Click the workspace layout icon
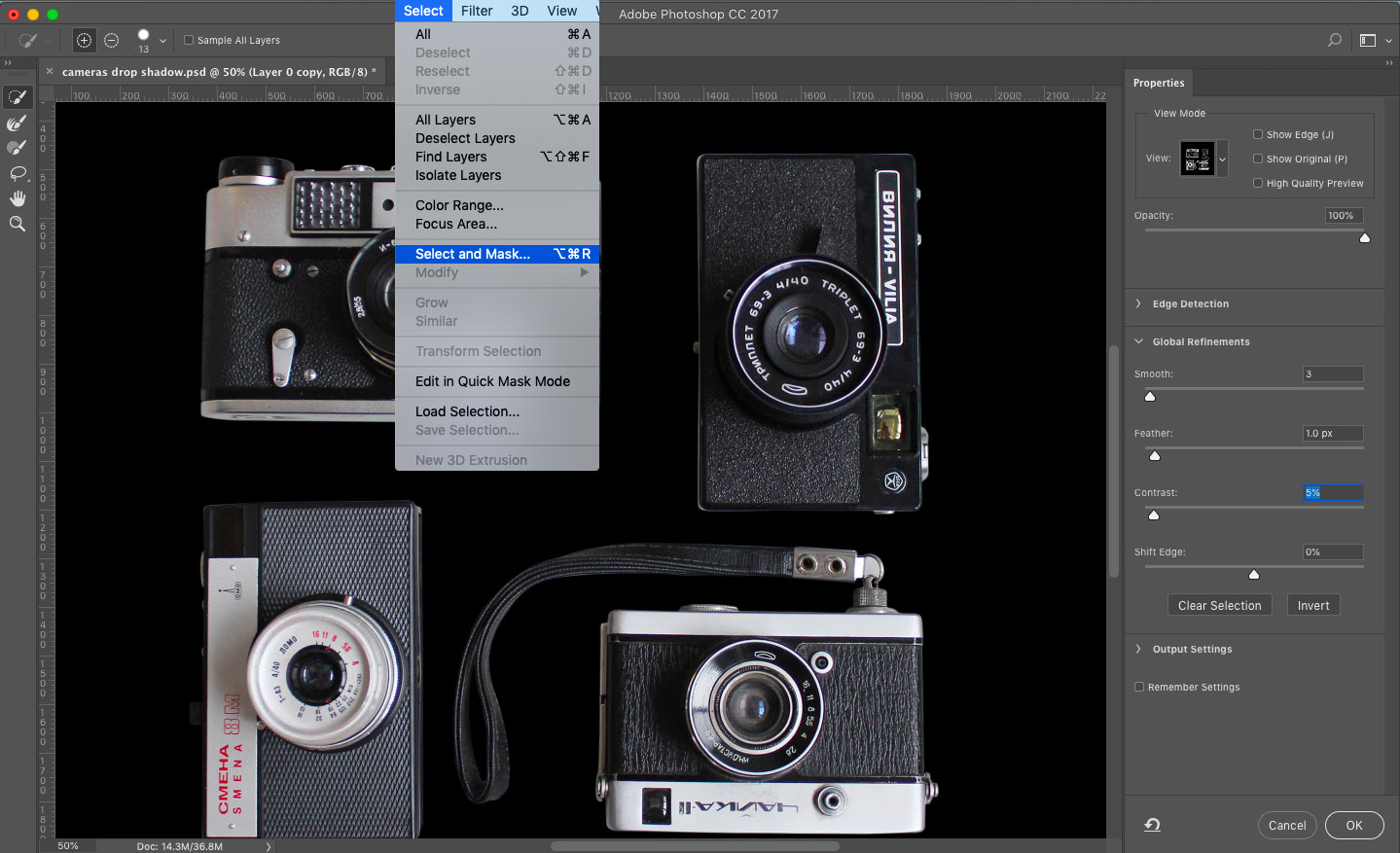 pos(1368,41)
